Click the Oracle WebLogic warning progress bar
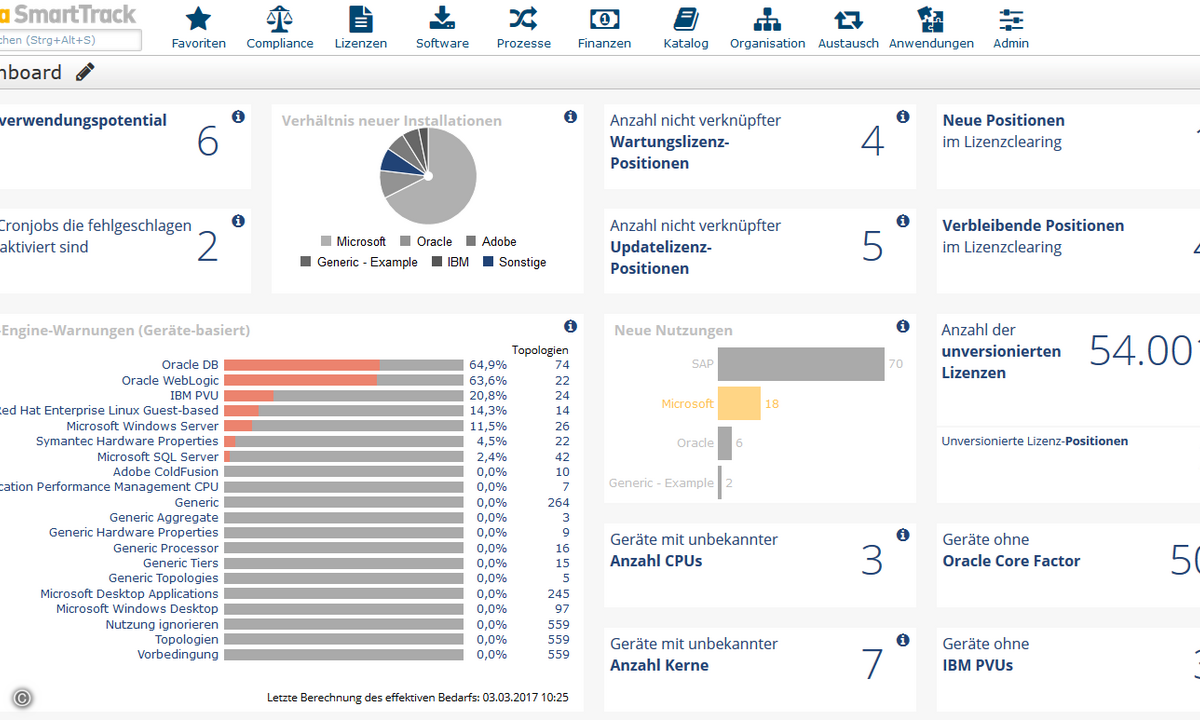1200x720 pixels. click(344, 381)
